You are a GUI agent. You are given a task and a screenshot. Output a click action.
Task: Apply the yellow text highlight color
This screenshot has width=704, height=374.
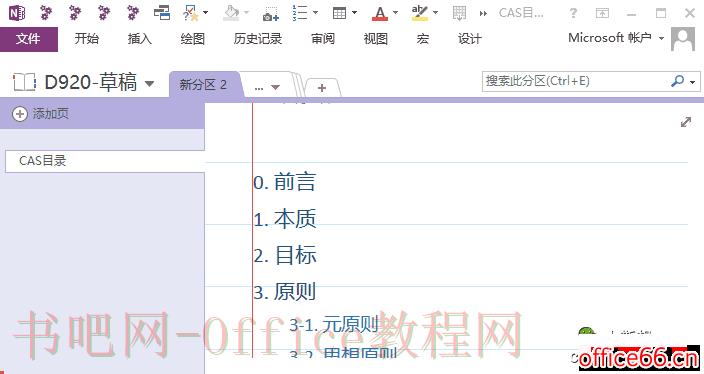pos(420,13)
